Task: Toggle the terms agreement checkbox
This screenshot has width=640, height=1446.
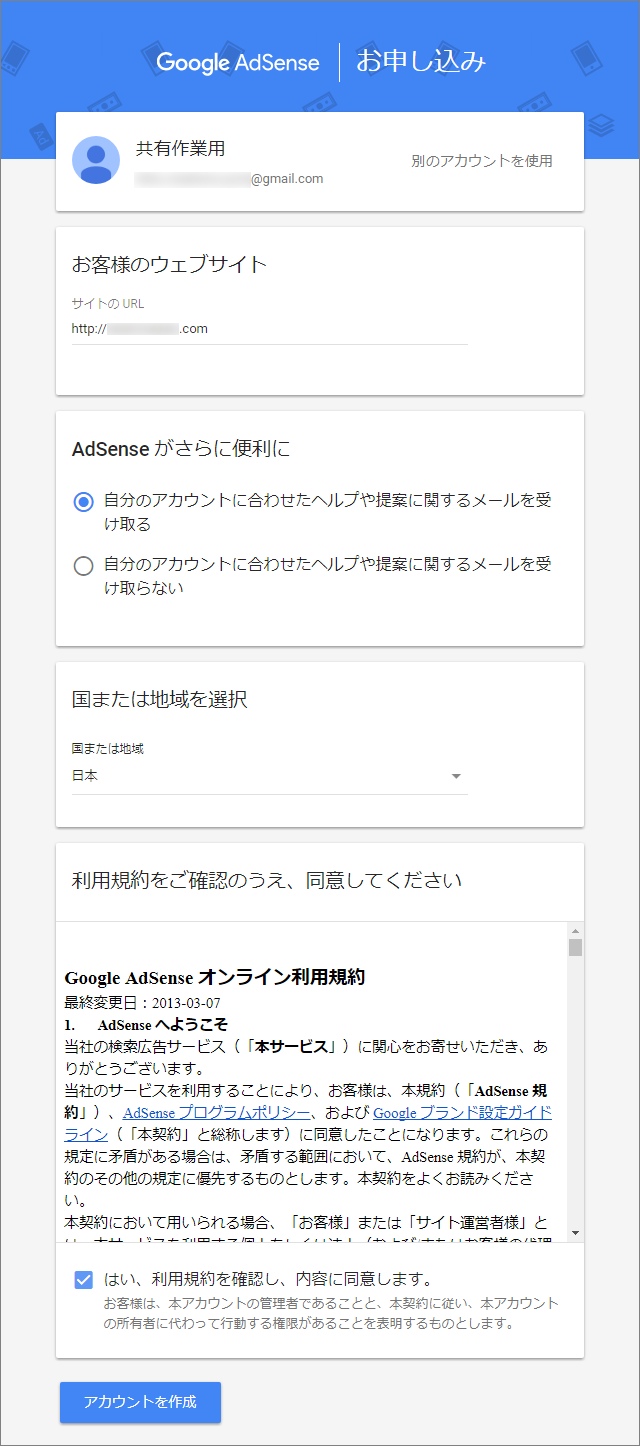Action: (x=84, y=1279)
